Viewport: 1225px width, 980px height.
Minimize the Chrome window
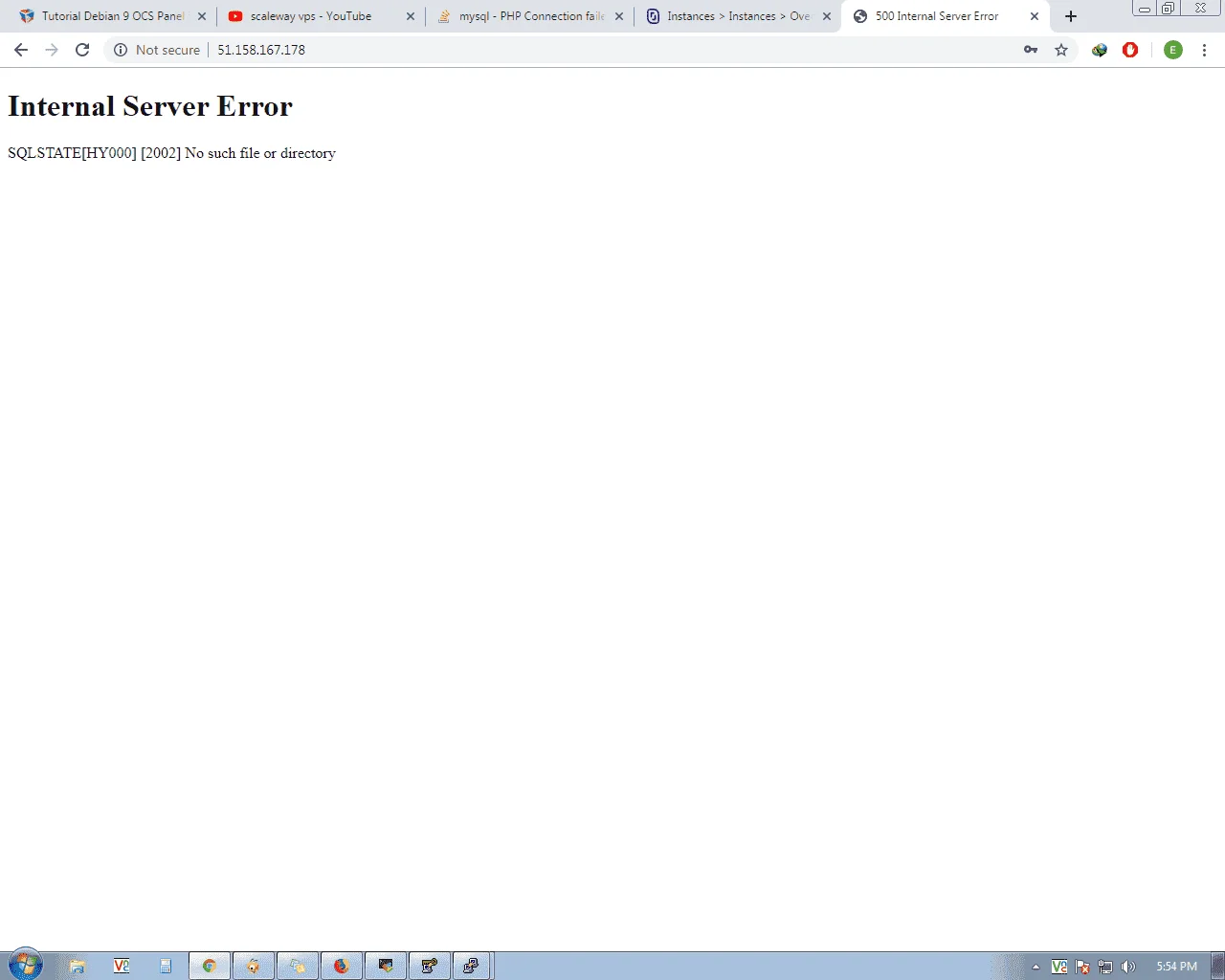tap(1145, 9)
